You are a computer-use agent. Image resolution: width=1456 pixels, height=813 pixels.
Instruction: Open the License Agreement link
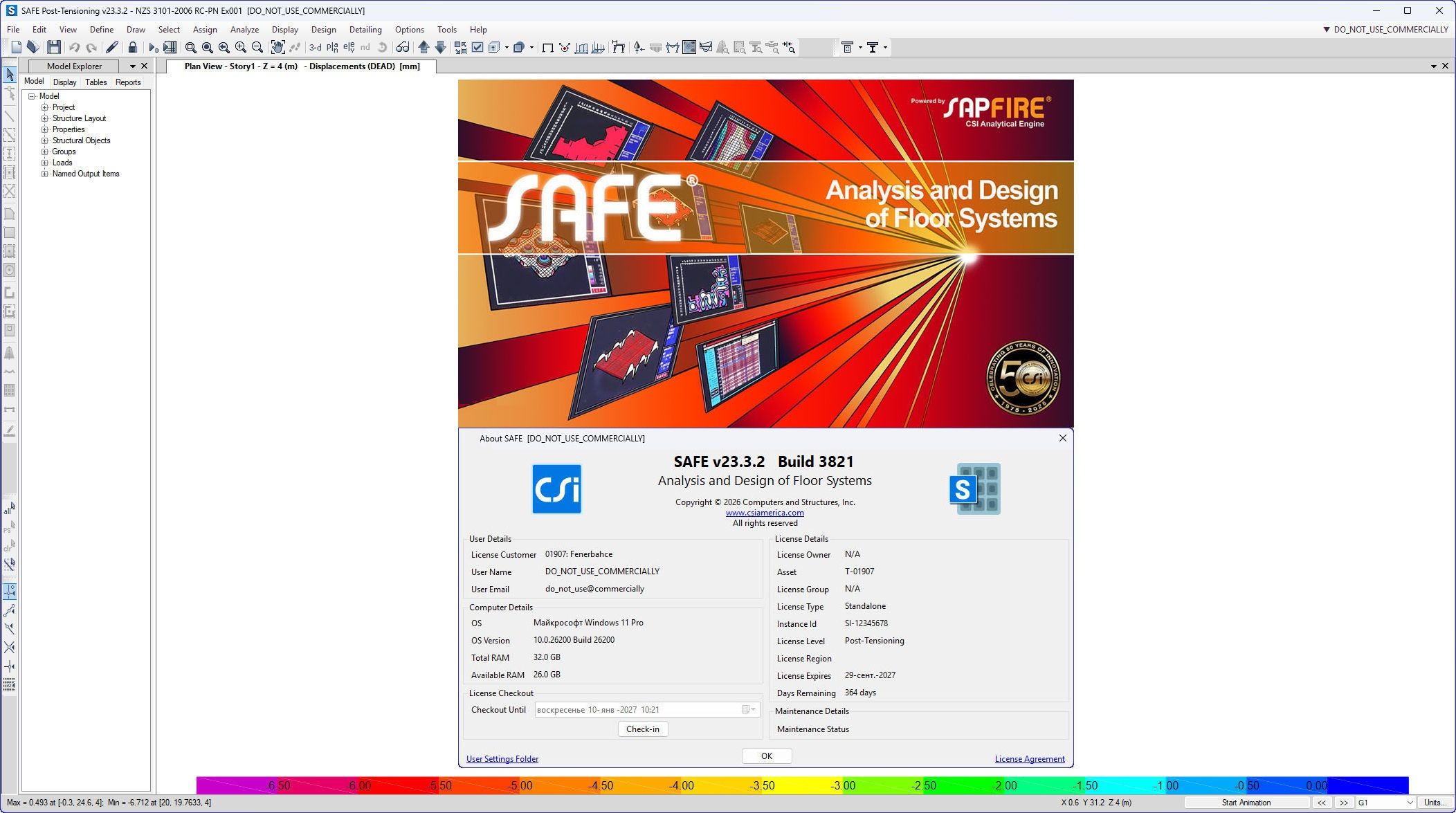(x=1030, y=759)
